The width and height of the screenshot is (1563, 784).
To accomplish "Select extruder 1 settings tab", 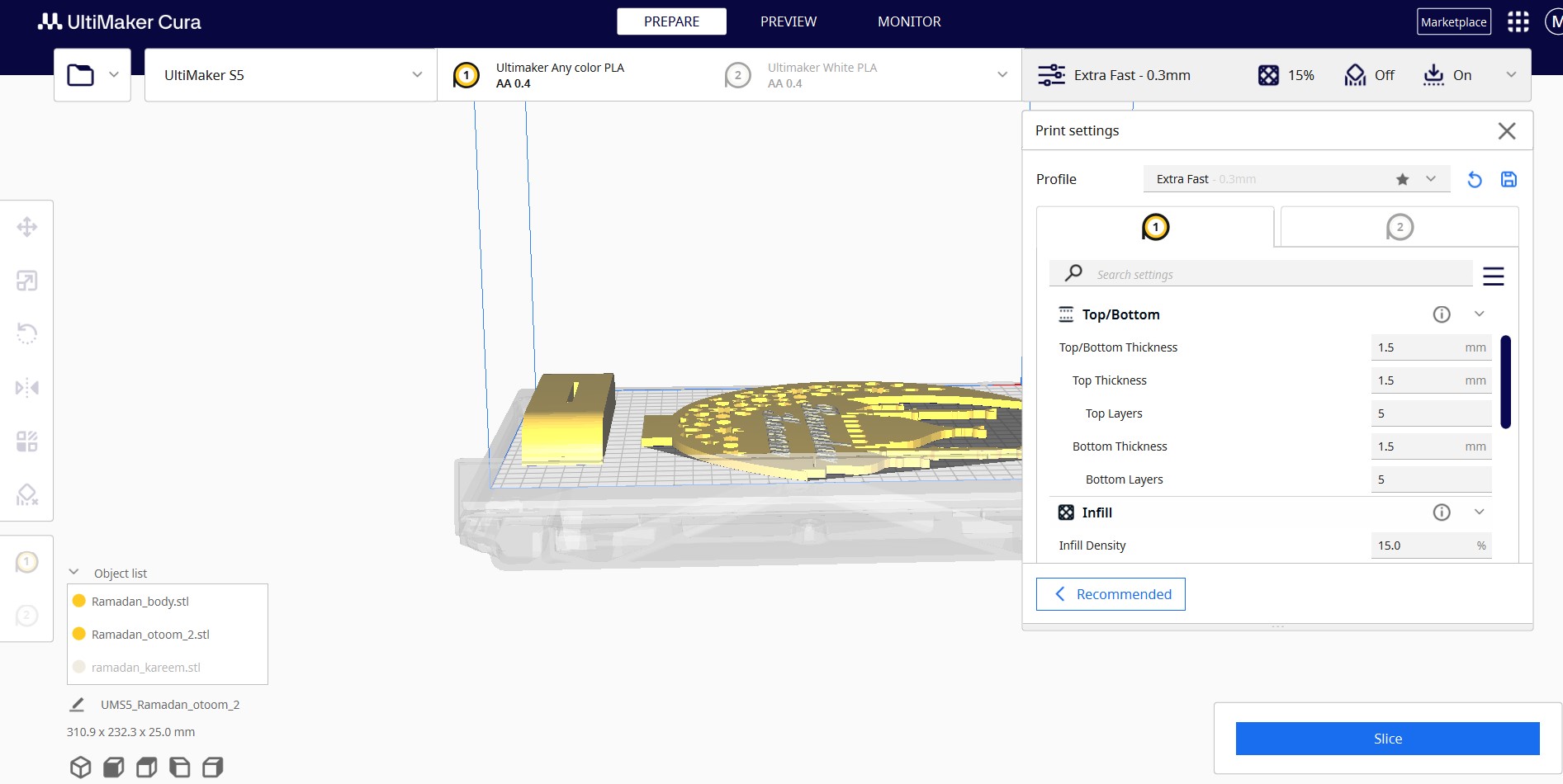I will [x=1155, y=227].
